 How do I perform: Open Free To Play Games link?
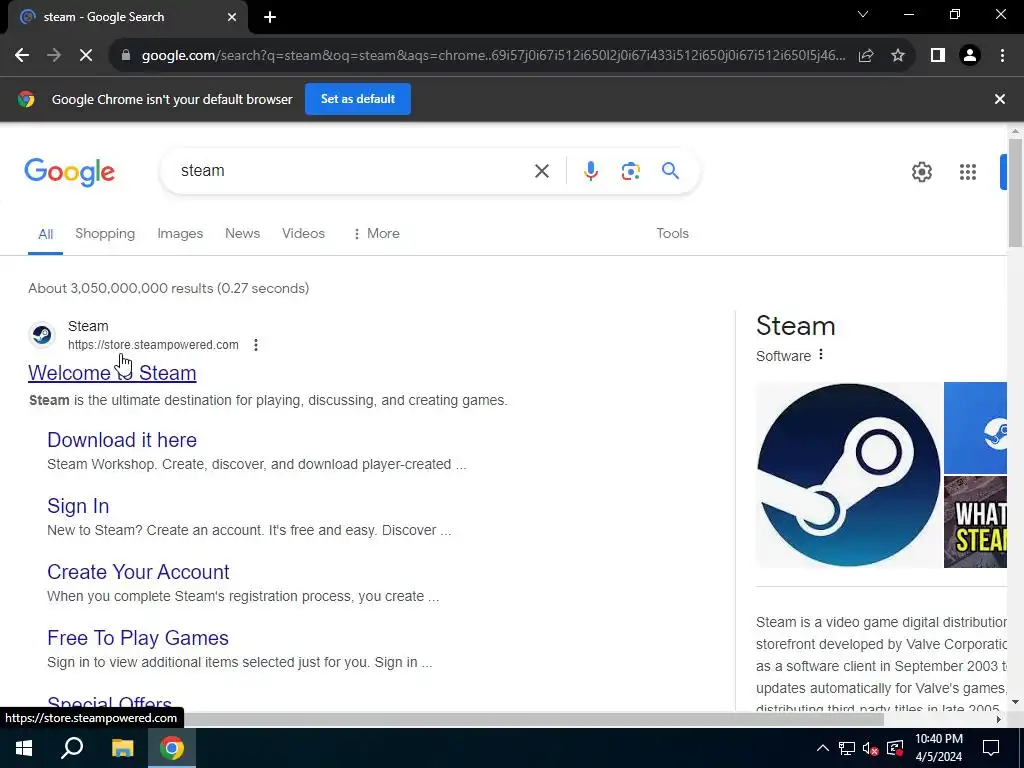[138, 638]
